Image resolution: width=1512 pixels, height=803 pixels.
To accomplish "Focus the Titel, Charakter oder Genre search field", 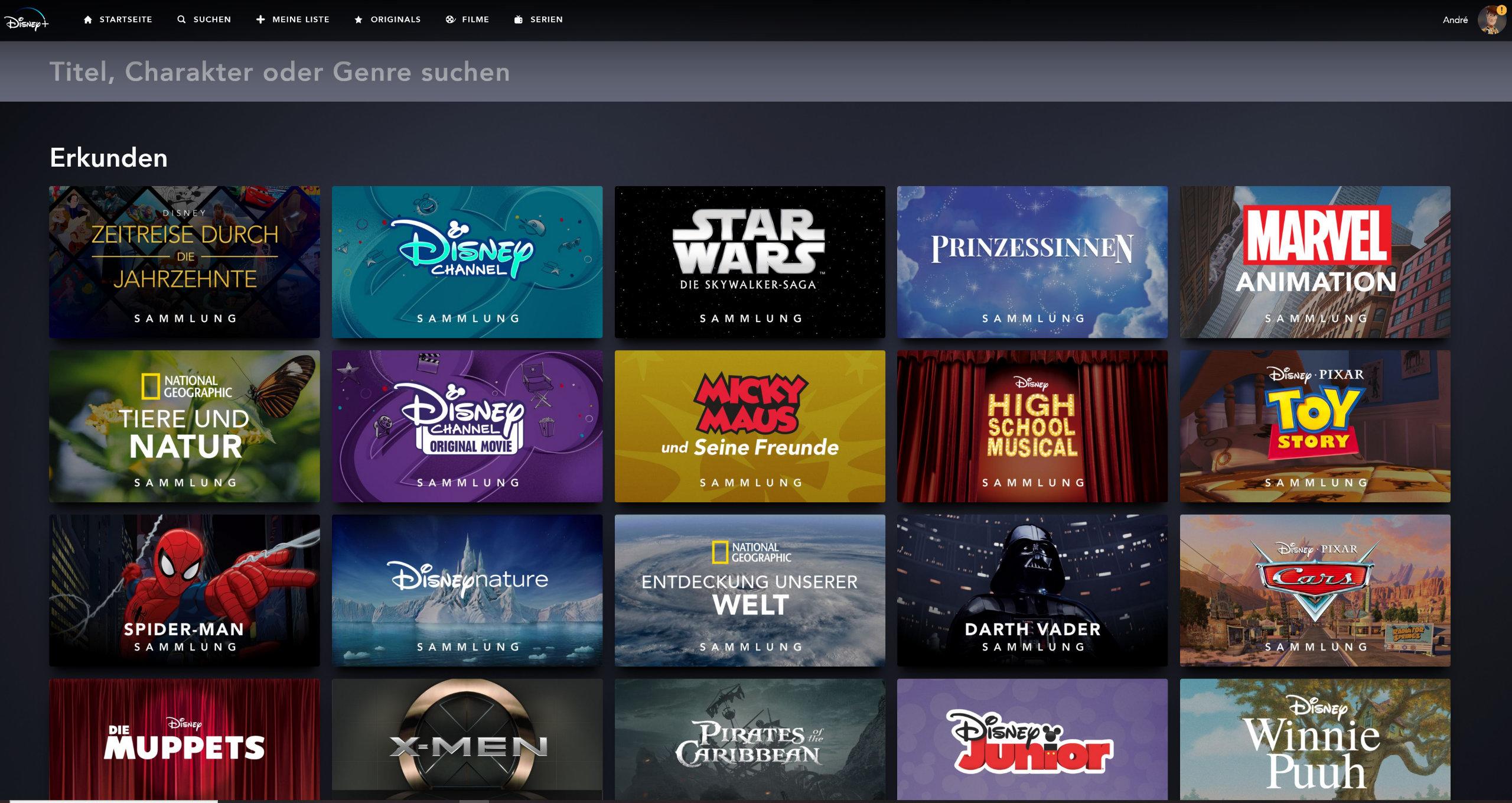I will pos(756,71).
